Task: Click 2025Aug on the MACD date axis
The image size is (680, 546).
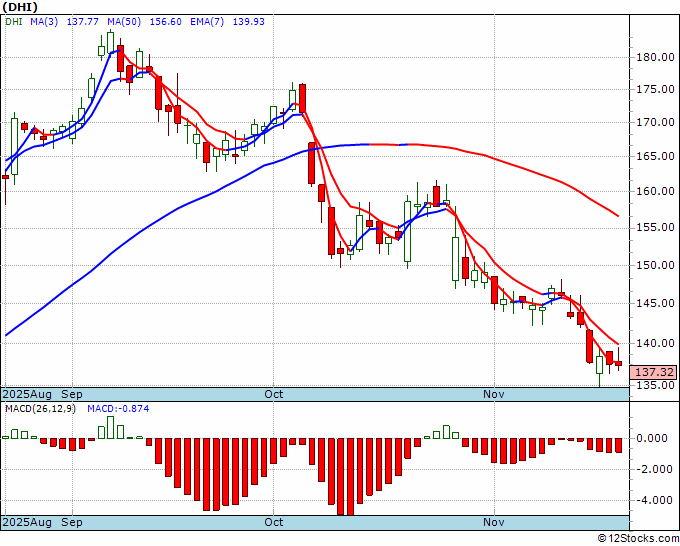Action: [27, 522]
